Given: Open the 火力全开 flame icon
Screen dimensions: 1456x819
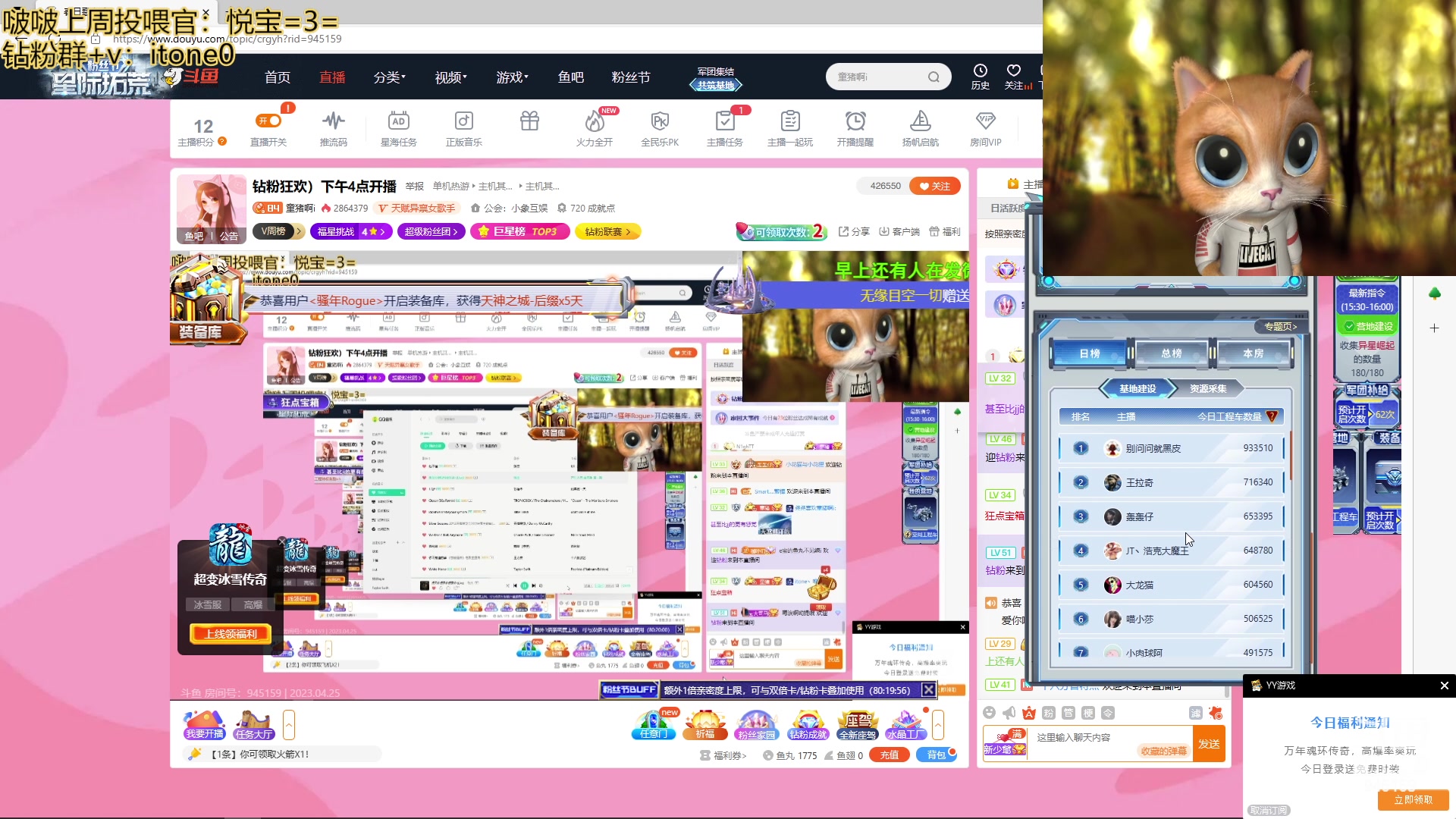Looking at the screenshot, I should pos(595,121).
